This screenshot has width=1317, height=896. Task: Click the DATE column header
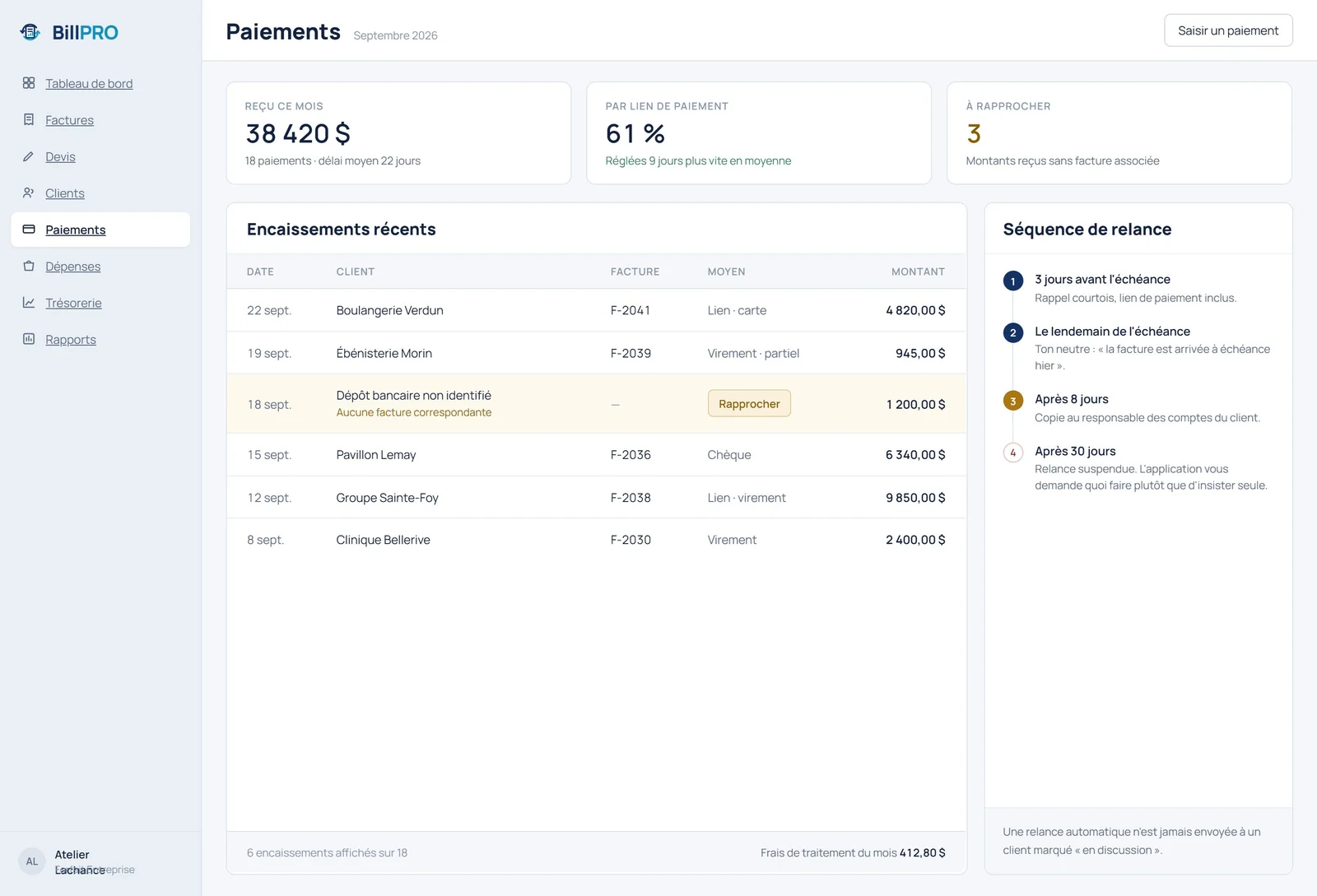[x=260, y=272]
